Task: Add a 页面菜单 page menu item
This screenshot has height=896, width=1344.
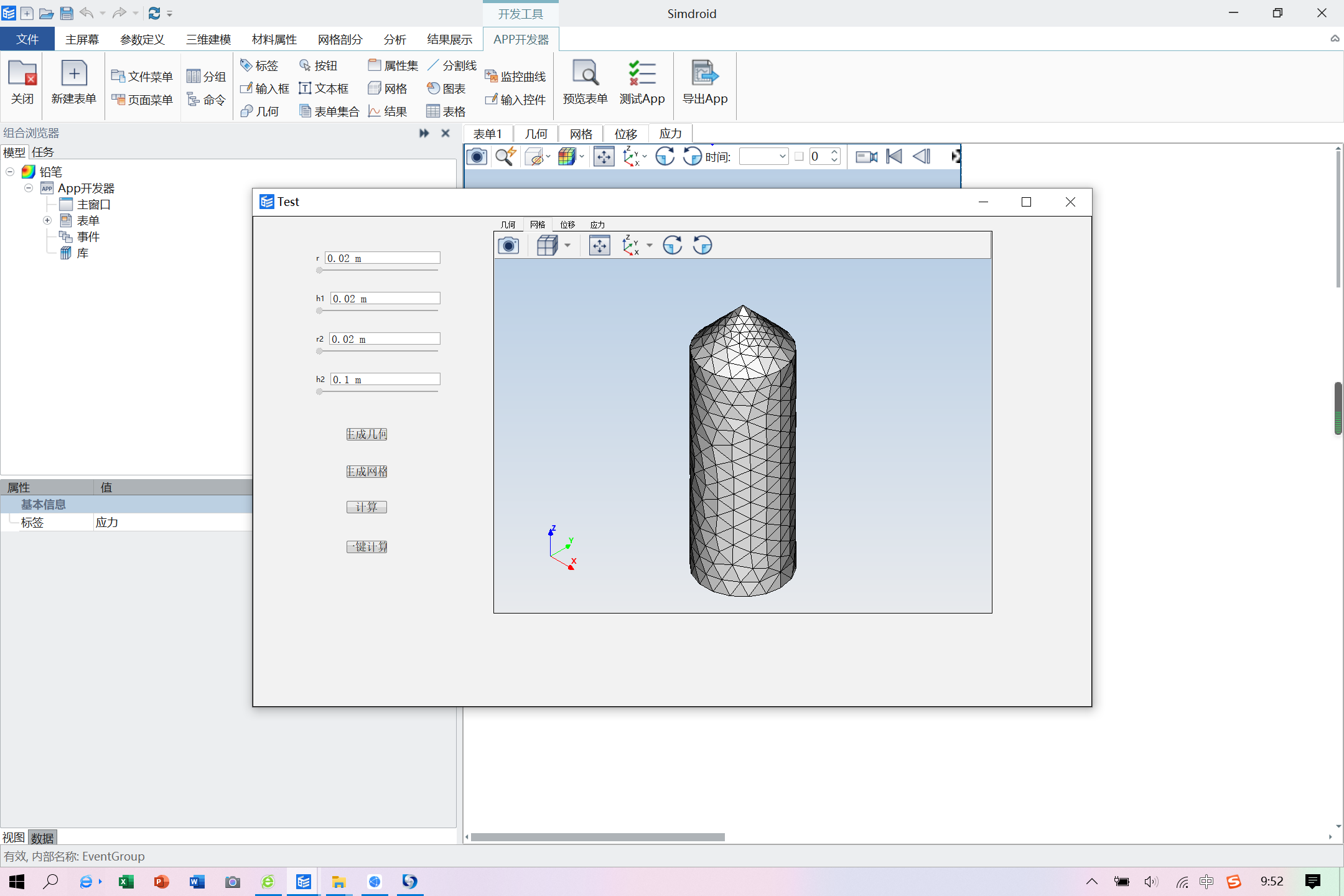Action: [142, 100]
